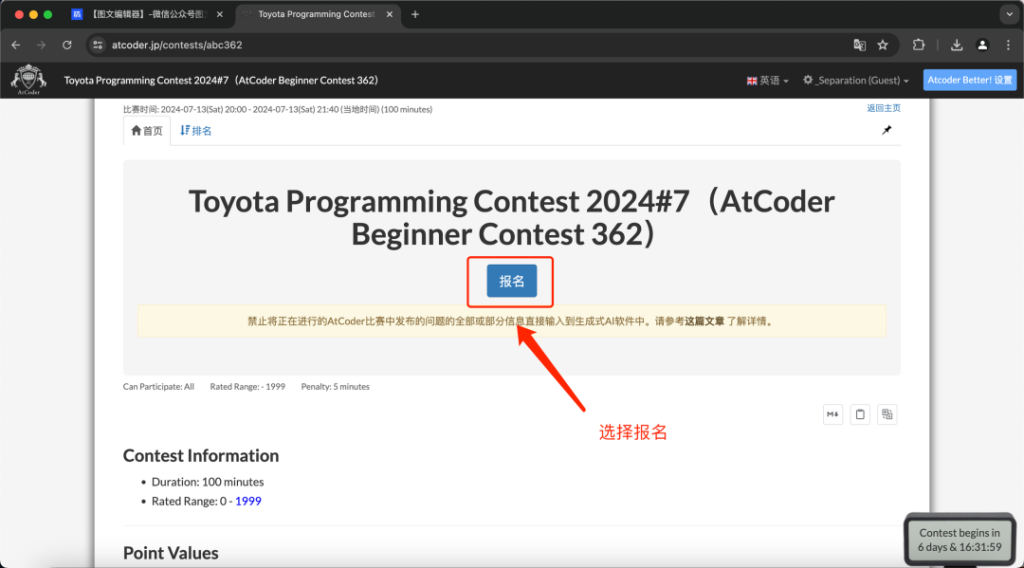
Task: Click the contest title in navbar
Action: [x=221, y=80]
